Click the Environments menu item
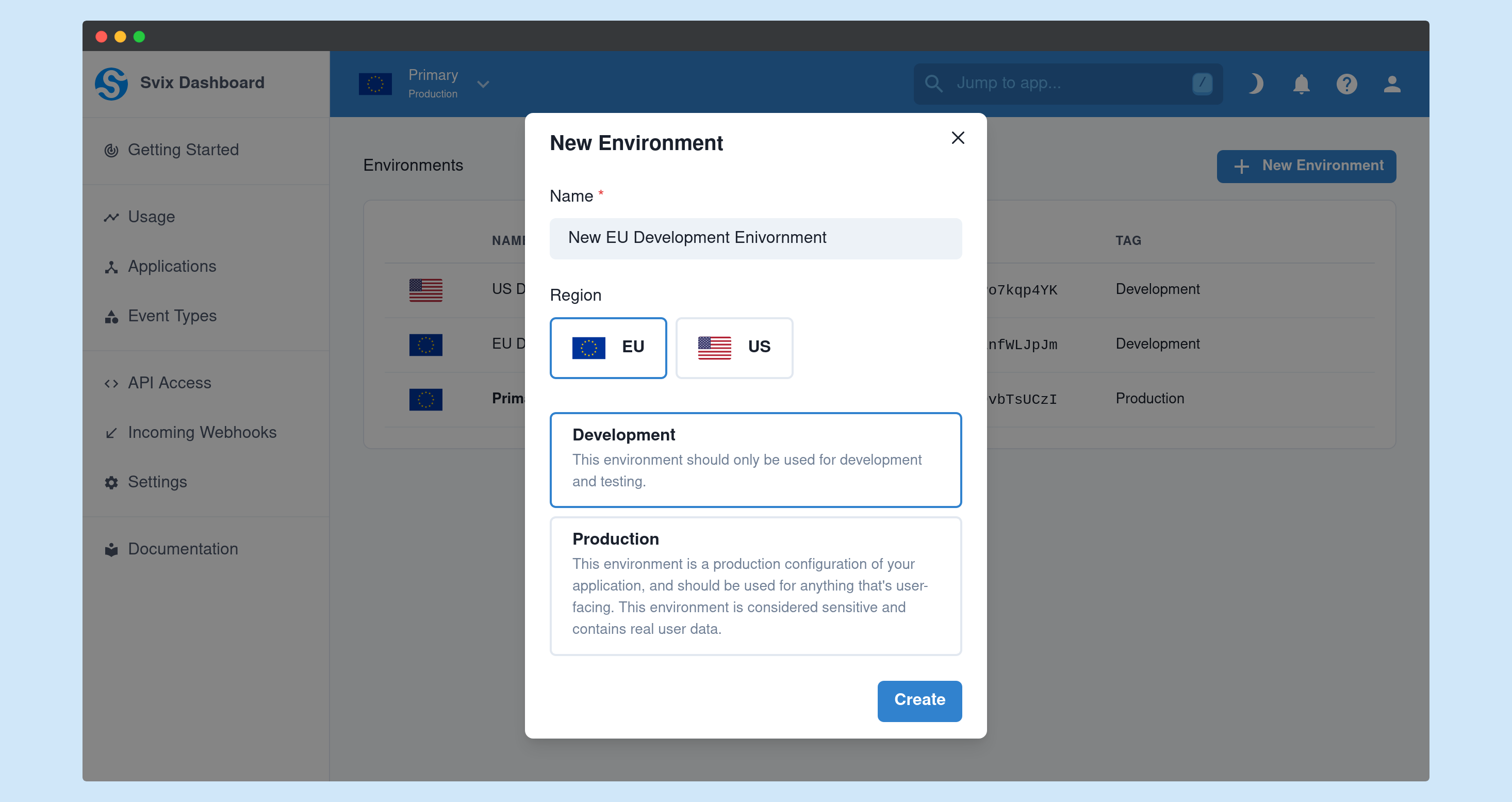This screenshot has height=802, width=1512. pos(413,165)
